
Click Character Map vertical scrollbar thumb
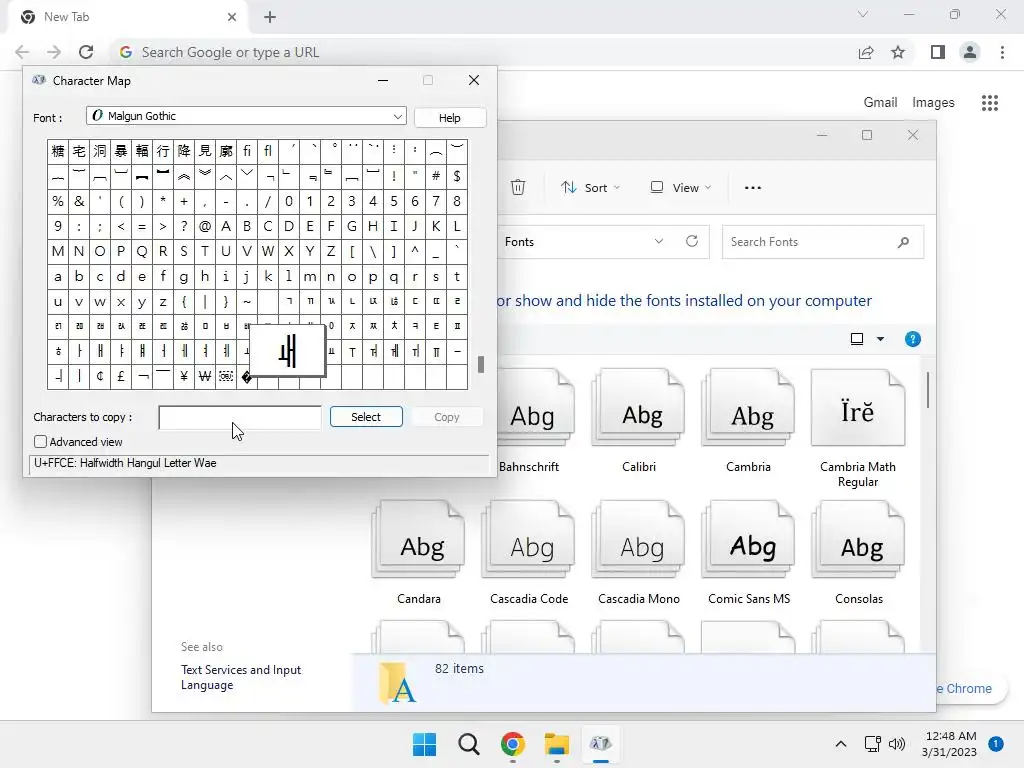481,364
